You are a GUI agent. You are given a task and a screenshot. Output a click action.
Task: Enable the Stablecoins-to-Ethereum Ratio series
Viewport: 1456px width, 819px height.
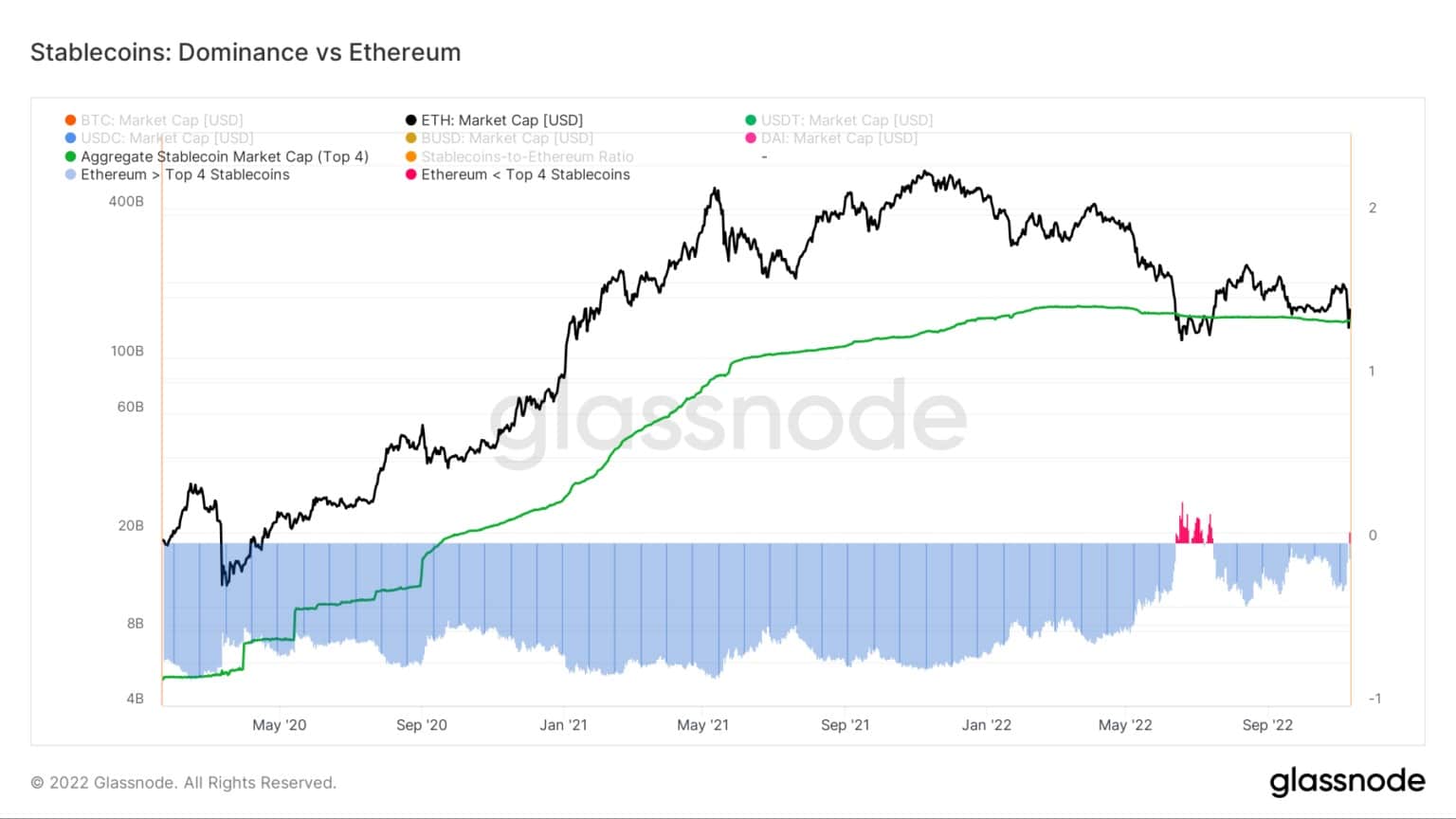(519, 156)
